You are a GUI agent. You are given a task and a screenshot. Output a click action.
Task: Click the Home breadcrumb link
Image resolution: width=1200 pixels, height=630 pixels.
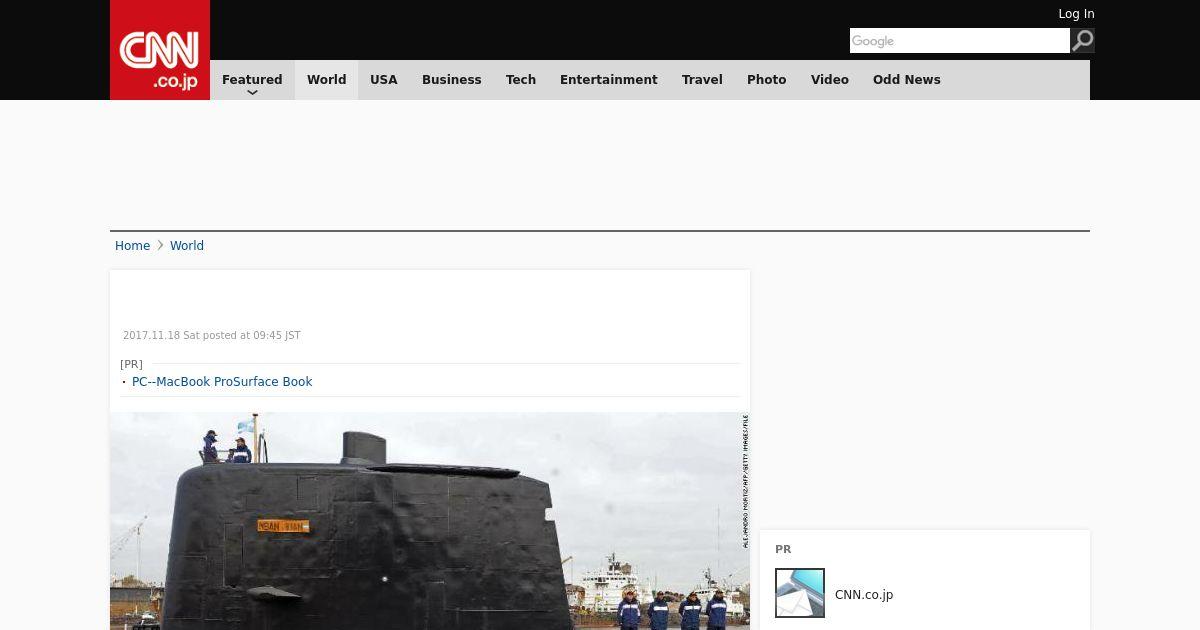pos(132,246)
